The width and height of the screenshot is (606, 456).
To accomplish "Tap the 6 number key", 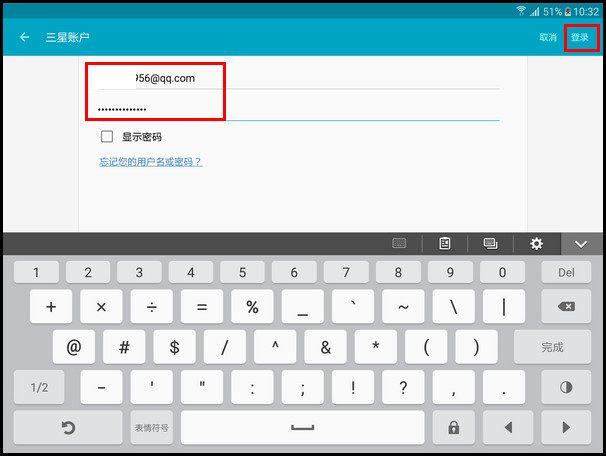I will tap(294, 272).
